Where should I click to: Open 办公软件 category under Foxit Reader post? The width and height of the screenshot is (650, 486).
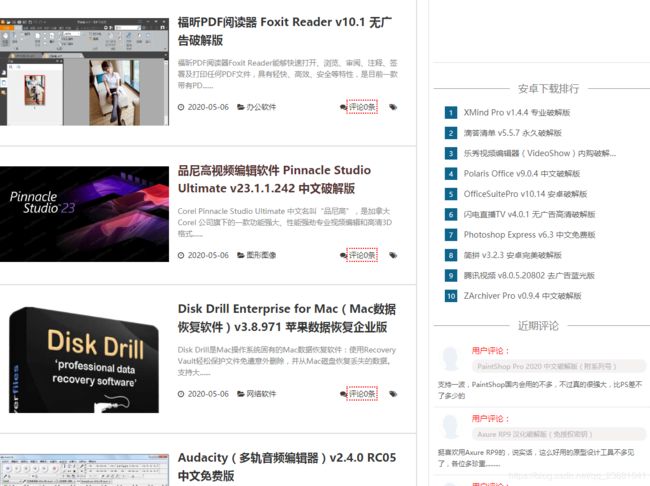pyautogui.click(x=261, y=107)
